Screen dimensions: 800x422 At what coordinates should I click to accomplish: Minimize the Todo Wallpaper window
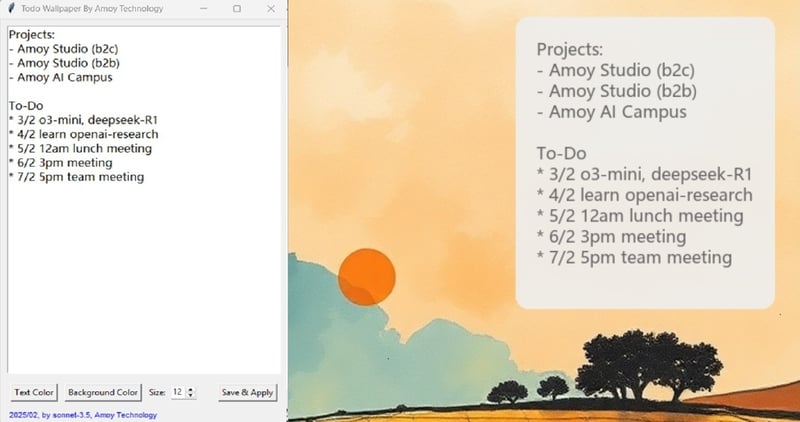point(203,8)
